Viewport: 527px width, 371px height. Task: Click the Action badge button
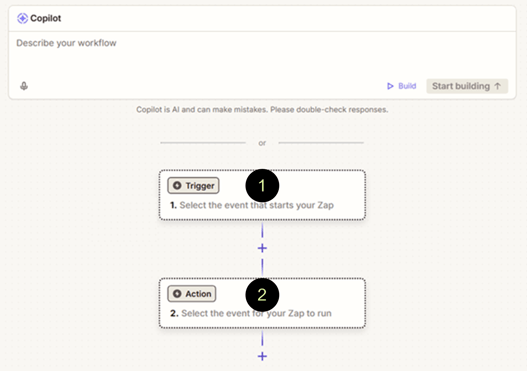coord(192,294)
